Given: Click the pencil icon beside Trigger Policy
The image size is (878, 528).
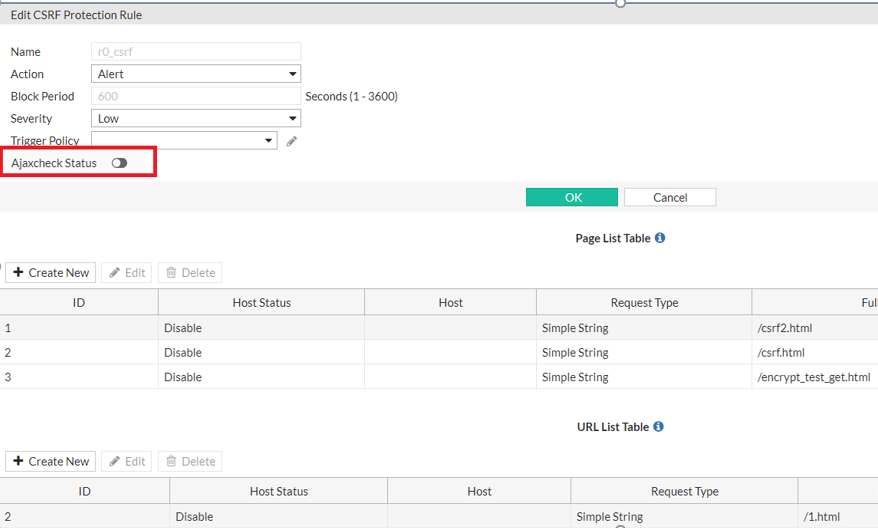Looking at the screenshot, I should point(292,141).
